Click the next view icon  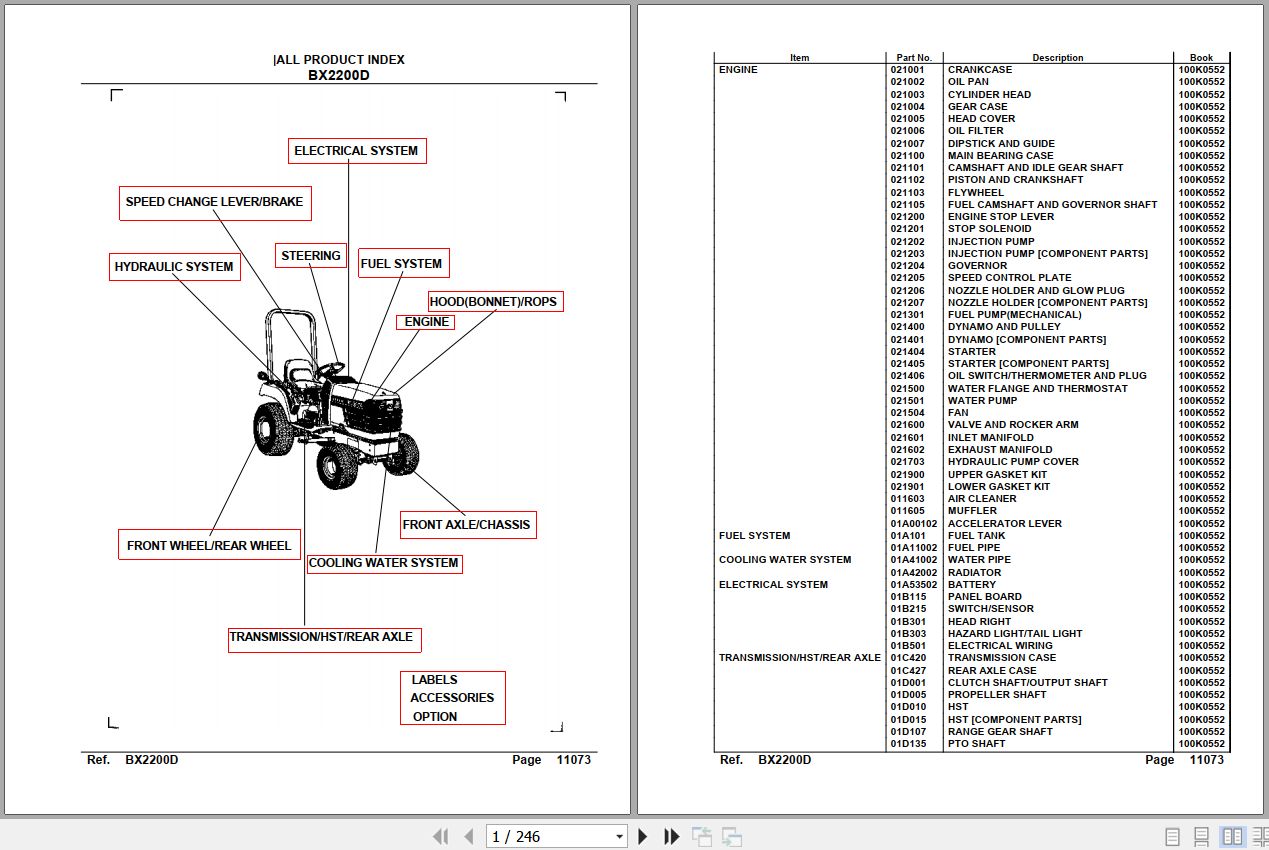(x=732, y=837)
